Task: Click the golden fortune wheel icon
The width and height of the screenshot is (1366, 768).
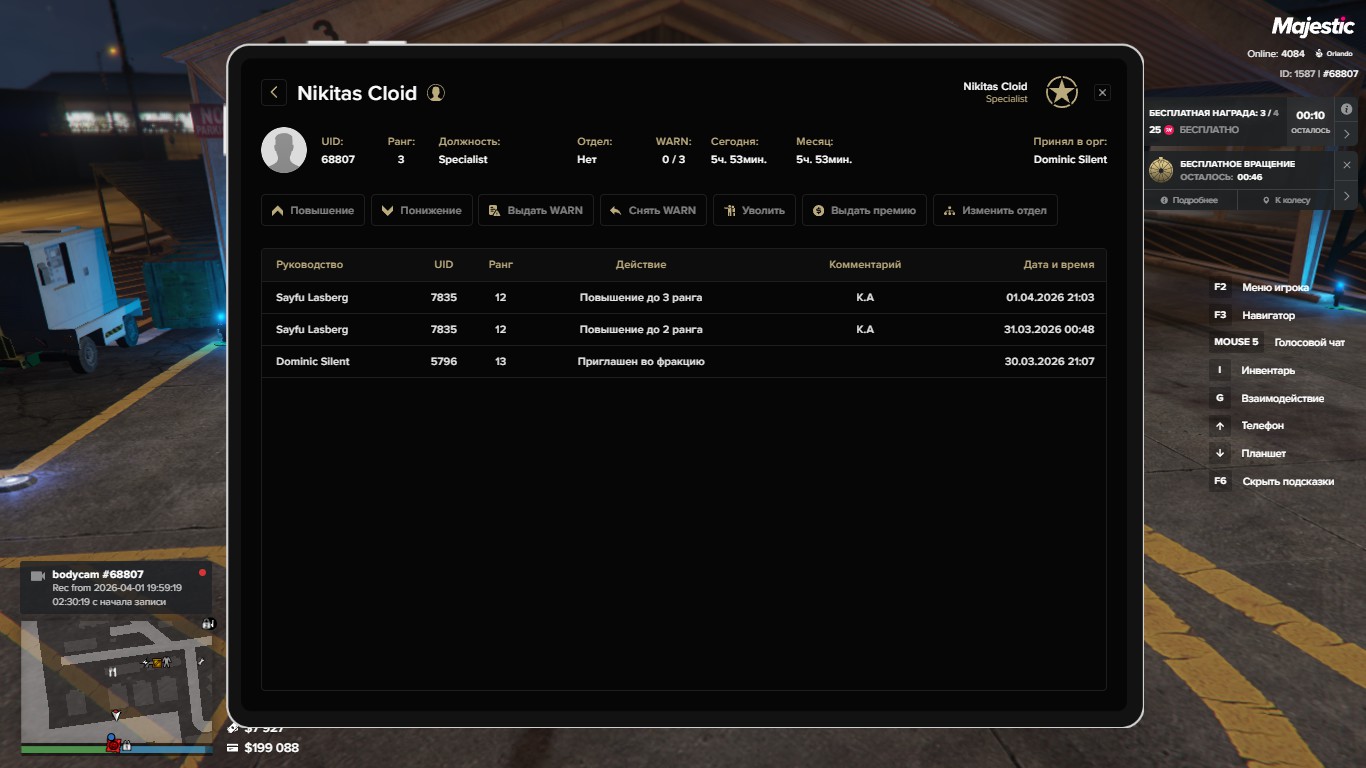Action: 1160,169
